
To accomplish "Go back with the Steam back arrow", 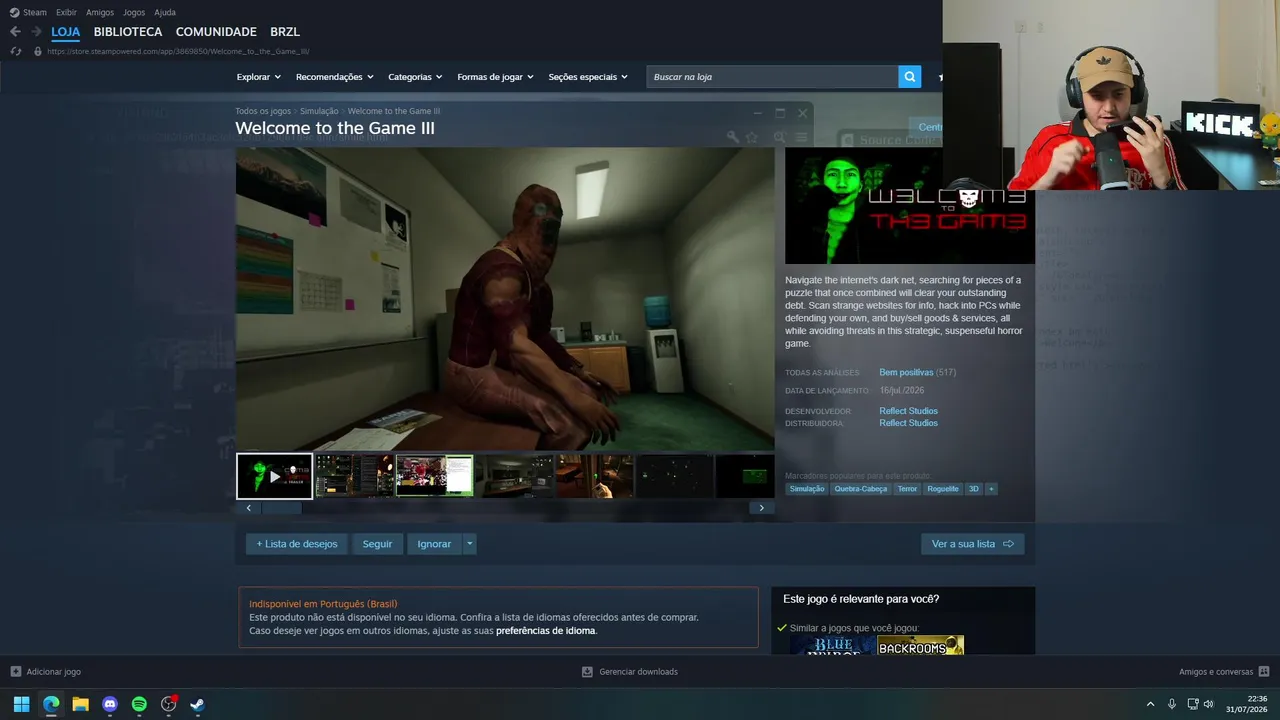I will pos(15,32).
